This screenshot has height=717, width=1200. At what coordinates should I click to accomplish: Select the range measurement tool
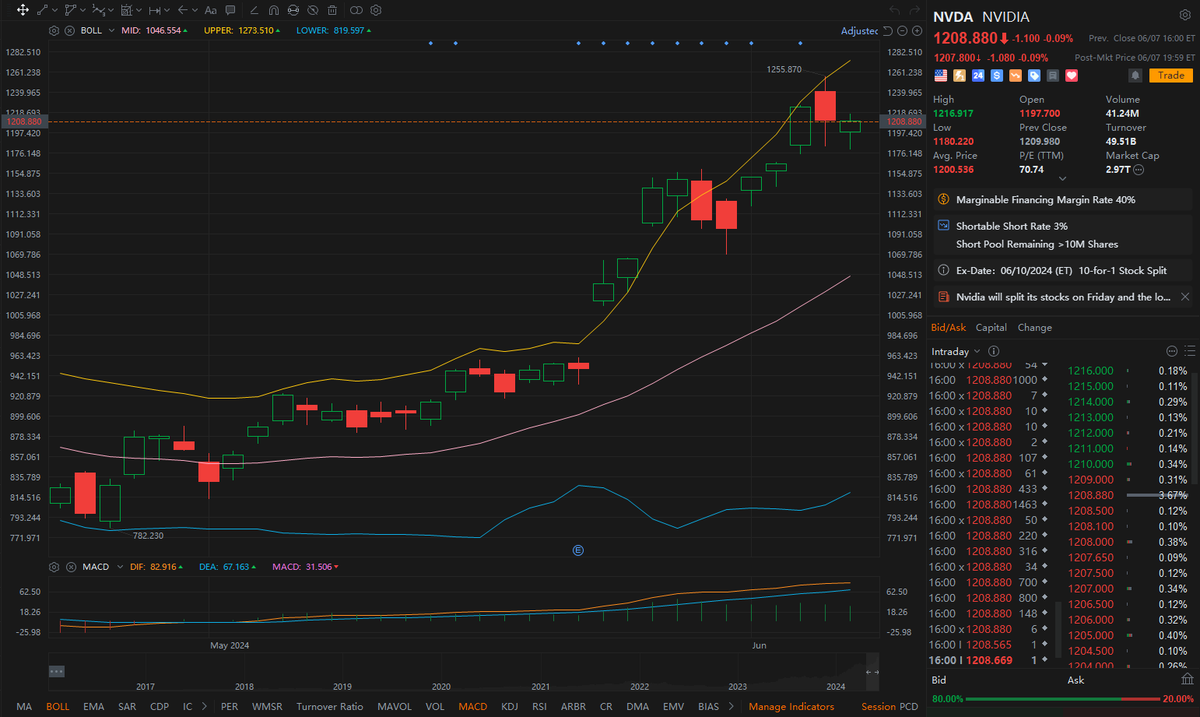[126, 10]
